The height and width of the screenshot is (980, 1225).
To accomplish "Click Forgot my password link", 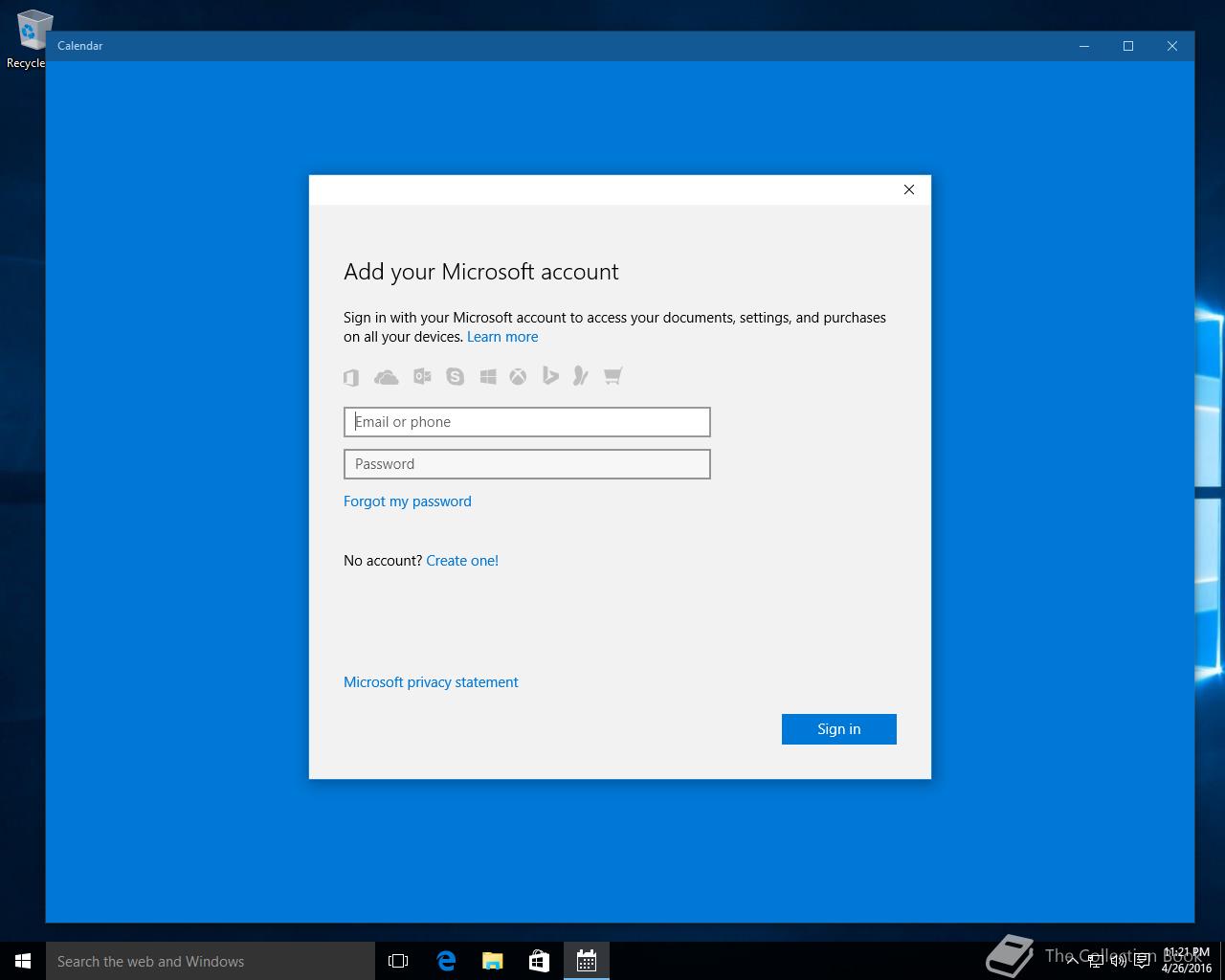I will pos(408,501).
